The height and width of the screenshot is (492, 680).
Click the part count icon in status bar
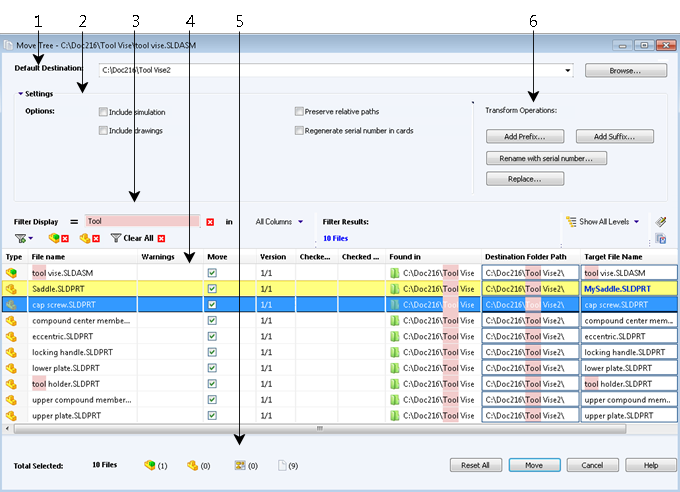193,465
